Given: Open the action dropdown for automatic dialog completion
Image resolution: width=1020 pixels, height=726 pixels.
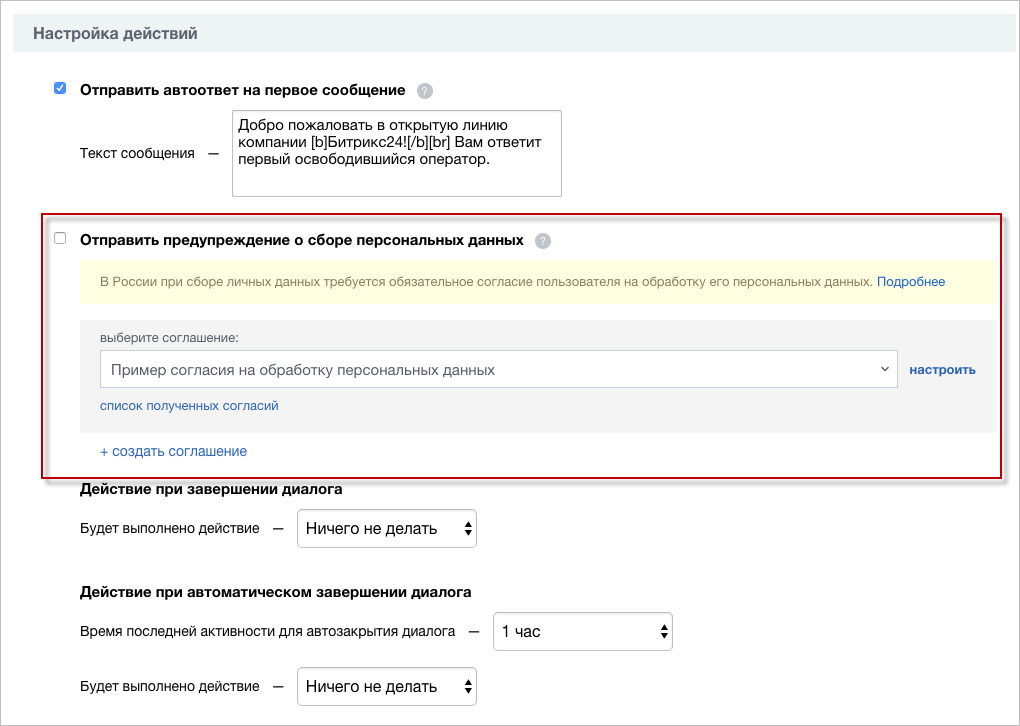Looking at the screenshot, I should pyautogui.click(x=386, y=686).
